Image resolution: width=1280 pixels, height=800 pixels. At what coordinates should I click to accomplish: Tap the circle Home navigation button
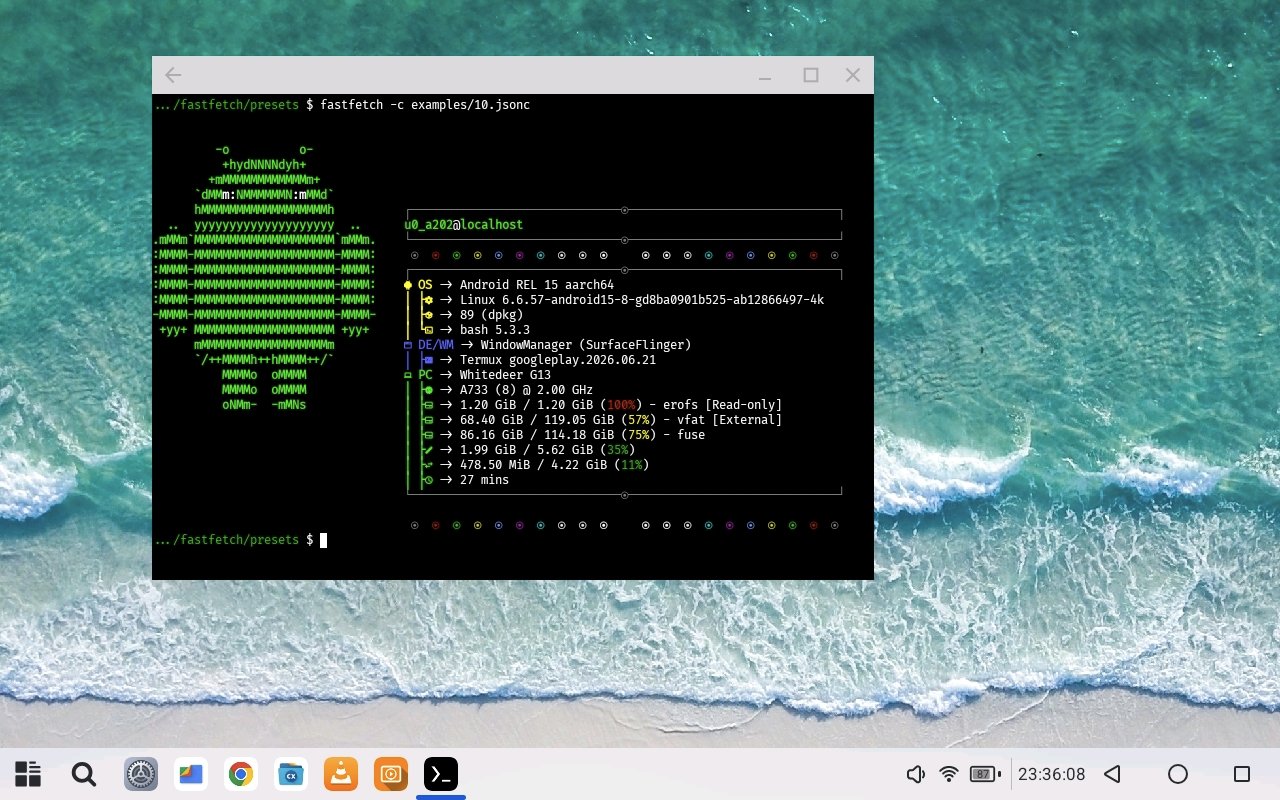click(x=1178, y=774)
